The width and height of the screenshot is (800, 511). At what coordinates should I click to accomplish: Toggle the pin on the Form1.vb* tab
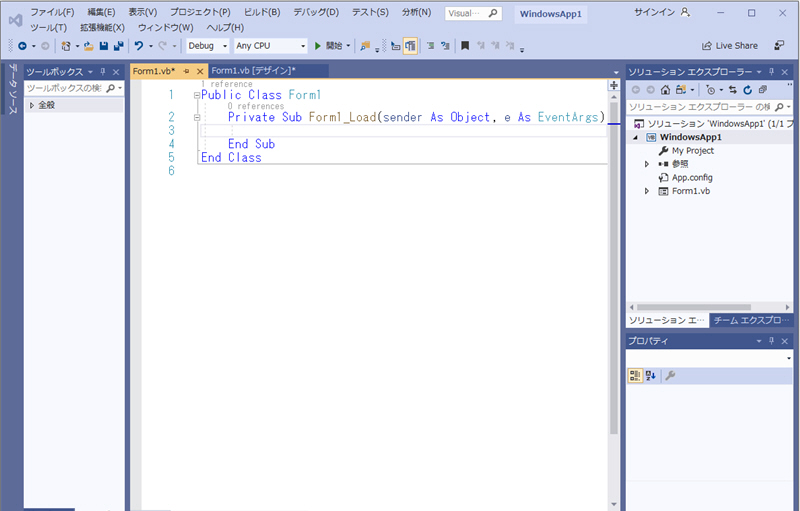pos(186,71)
